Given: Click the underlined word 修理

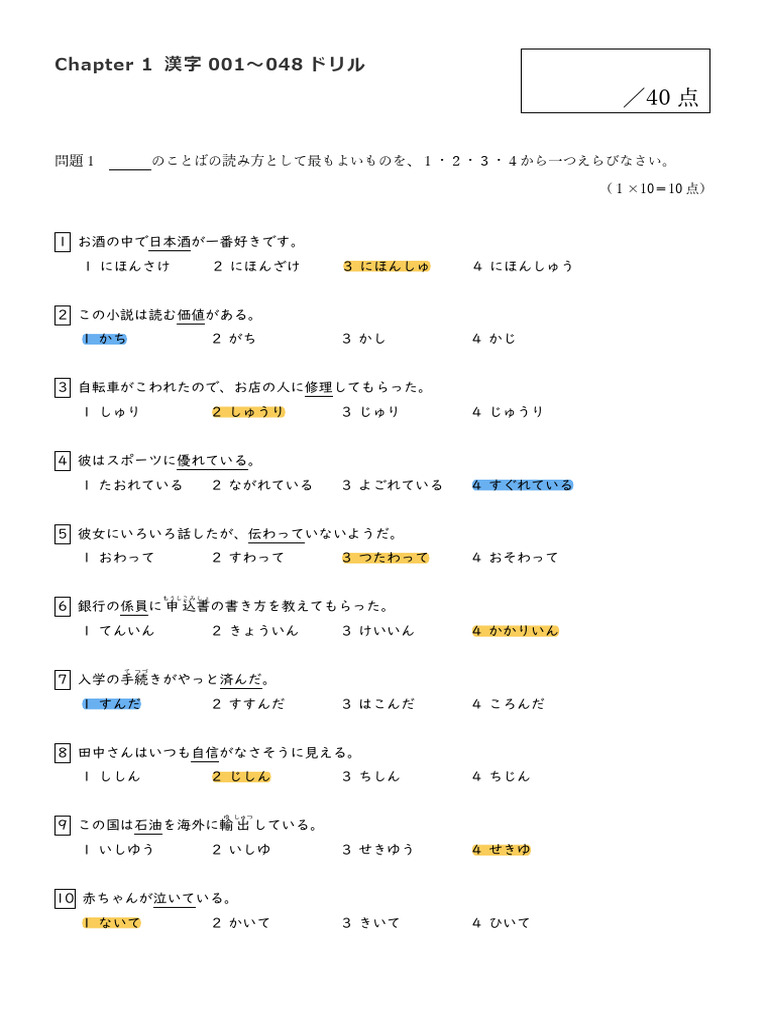Looking at the screenshot, I should point(319,388).
